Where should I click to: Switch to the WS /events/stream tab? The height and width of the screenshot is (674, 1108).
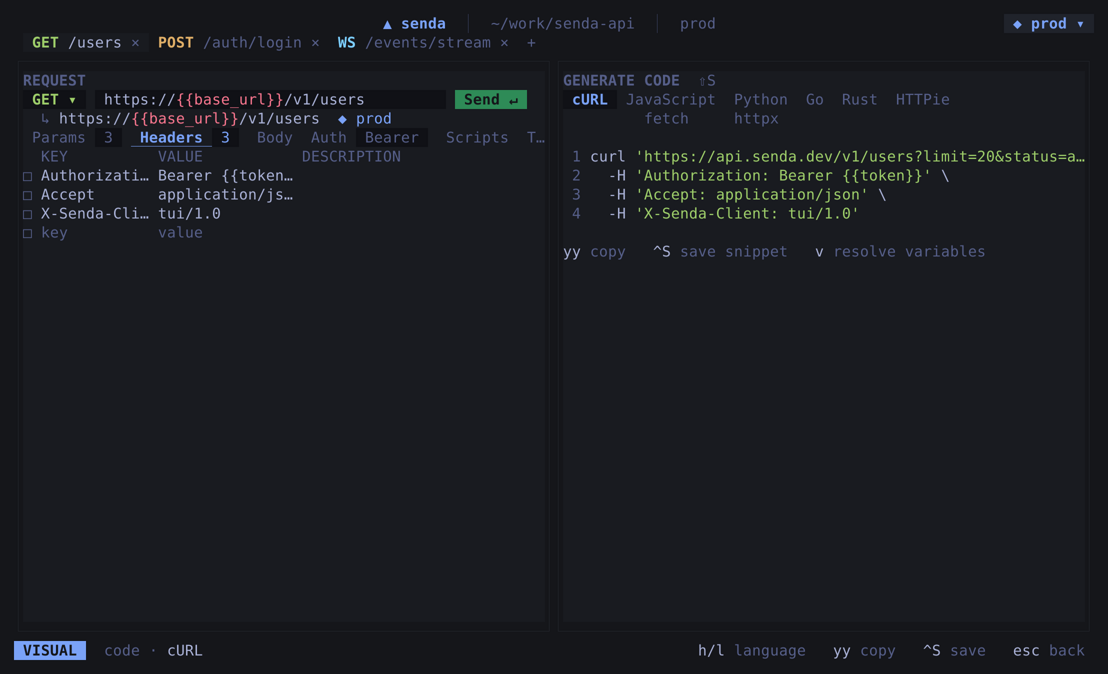click(414, 43)
